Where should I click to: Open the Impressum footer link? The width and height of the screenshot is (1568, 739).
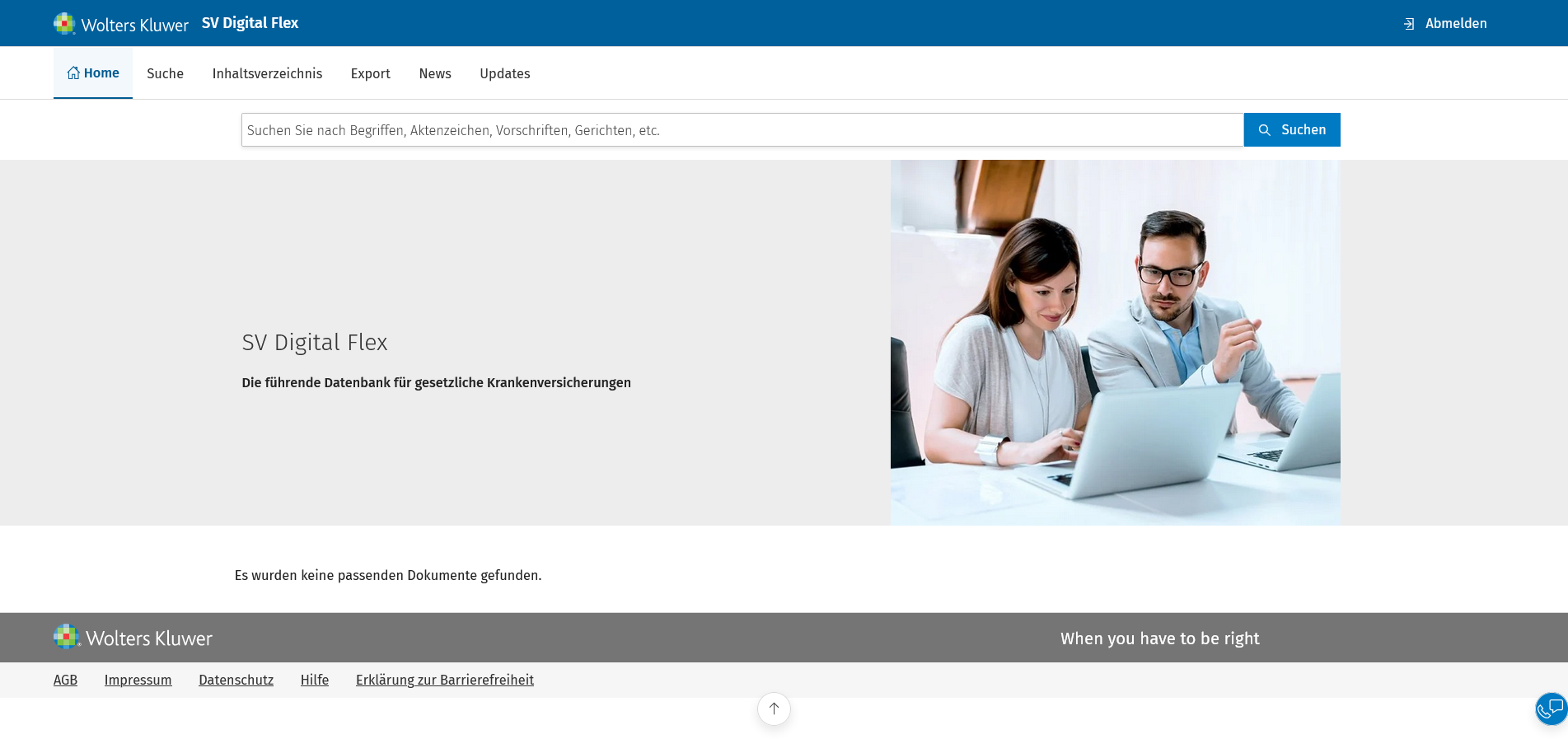(x=138, y=680)
